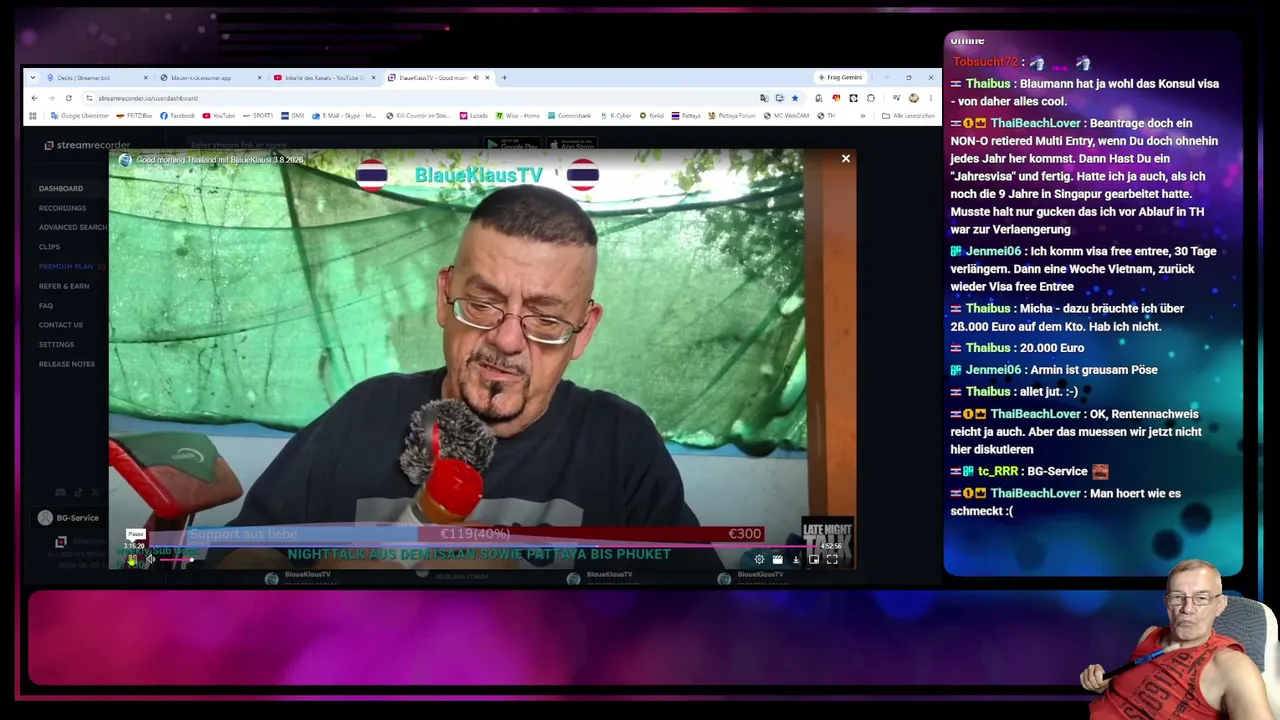Open the E-Mail - Skype bookmark
Screen dimensions: 1280x720
[x=344, y=116]
